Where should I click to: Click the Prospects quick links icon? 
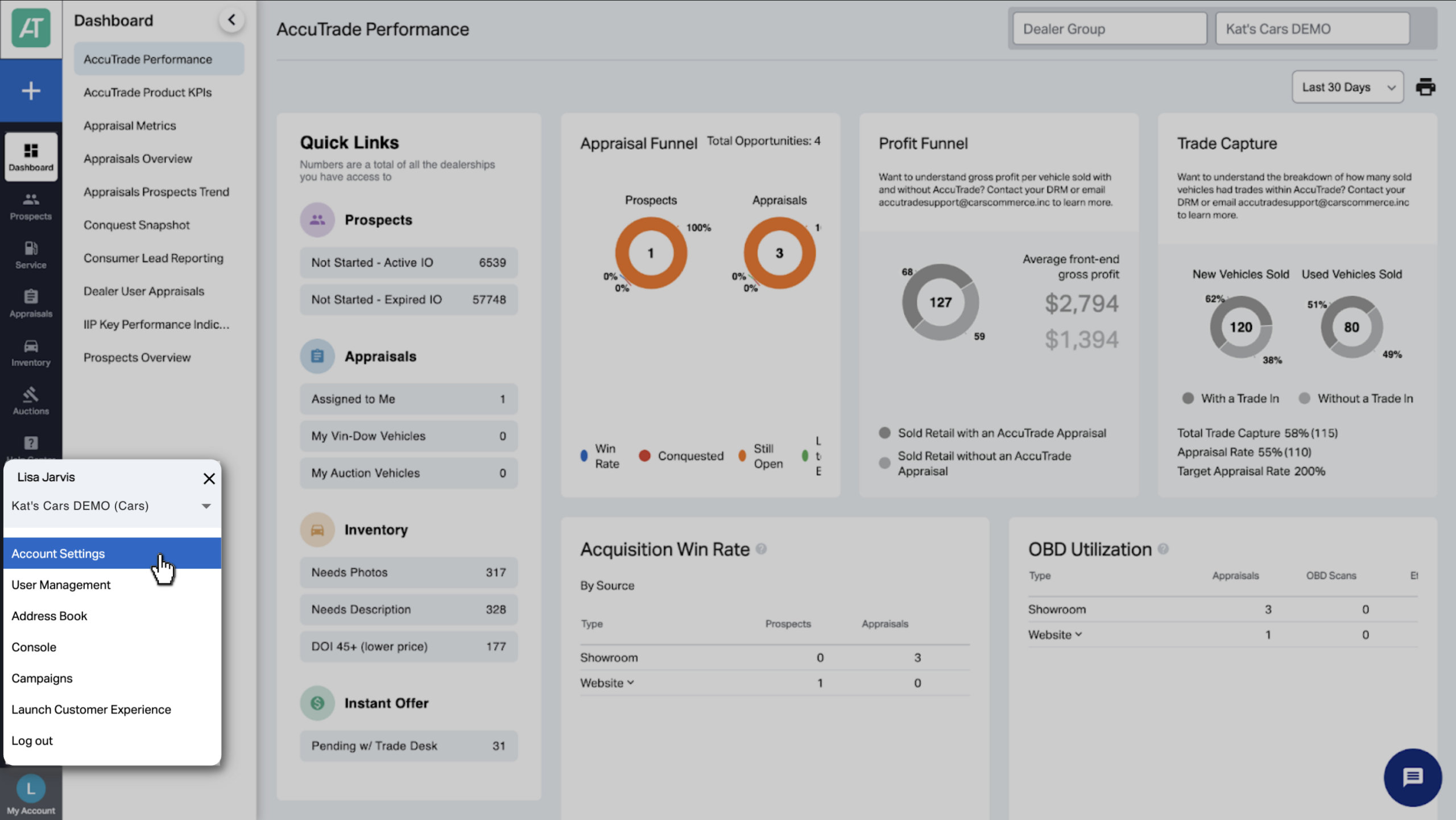coord(317,220)
